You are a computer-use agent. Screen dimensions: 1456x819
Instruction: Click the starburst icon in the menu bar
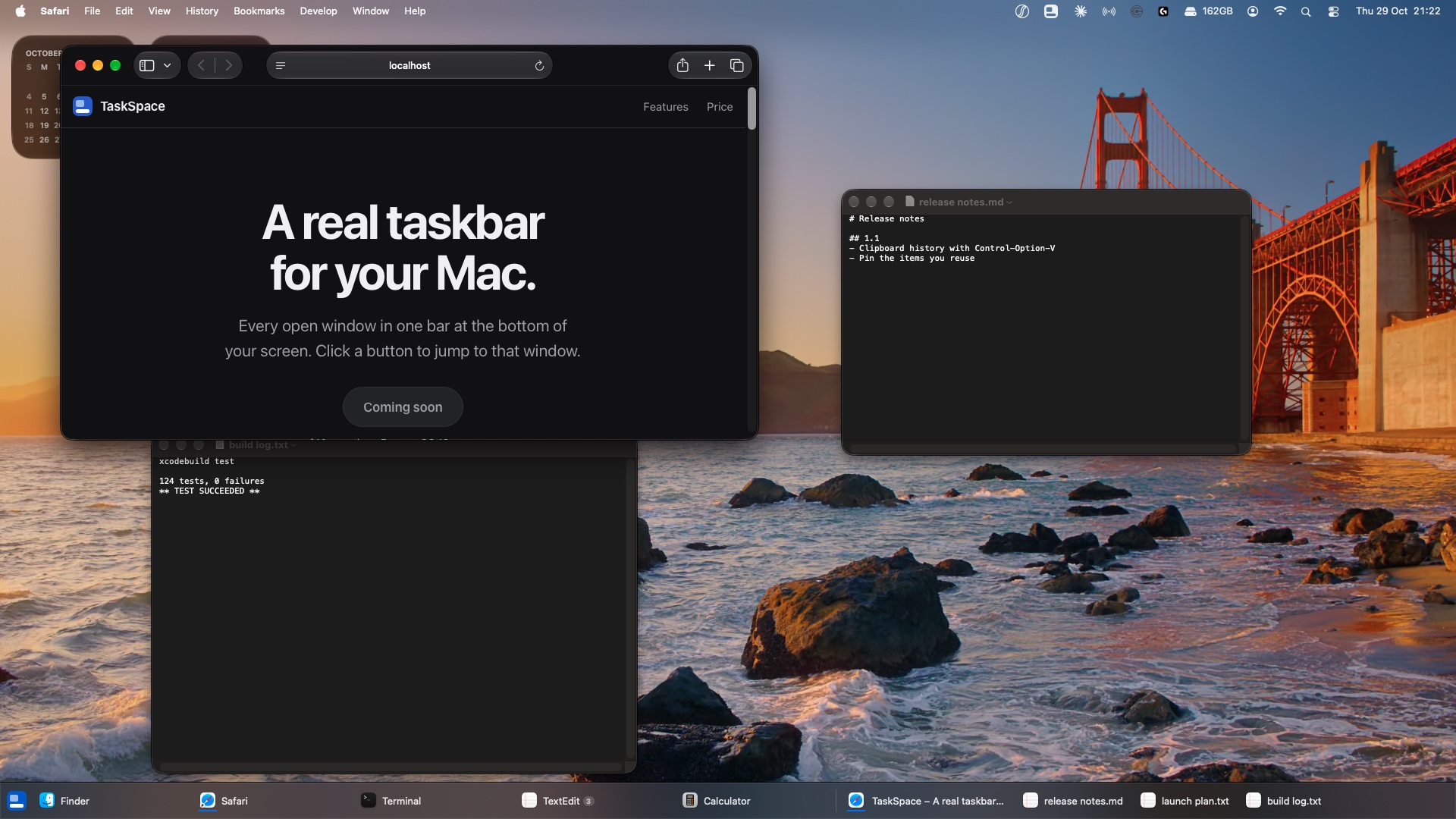pos(1081,11)
